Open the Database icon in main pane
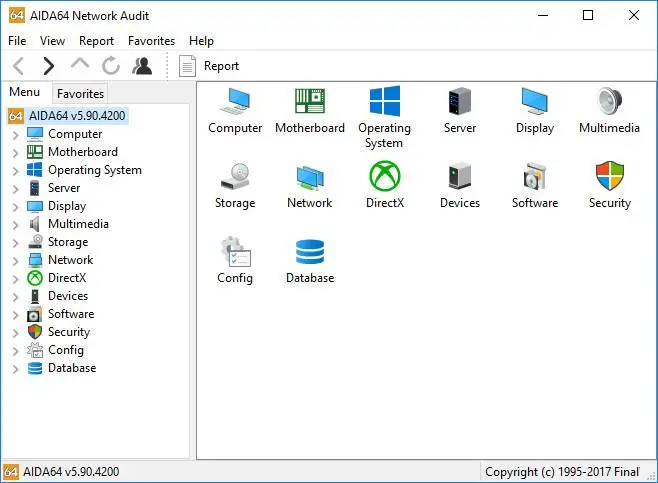This screenshot has height=483, width=658. pyautogui.click(x=310, y=252)
